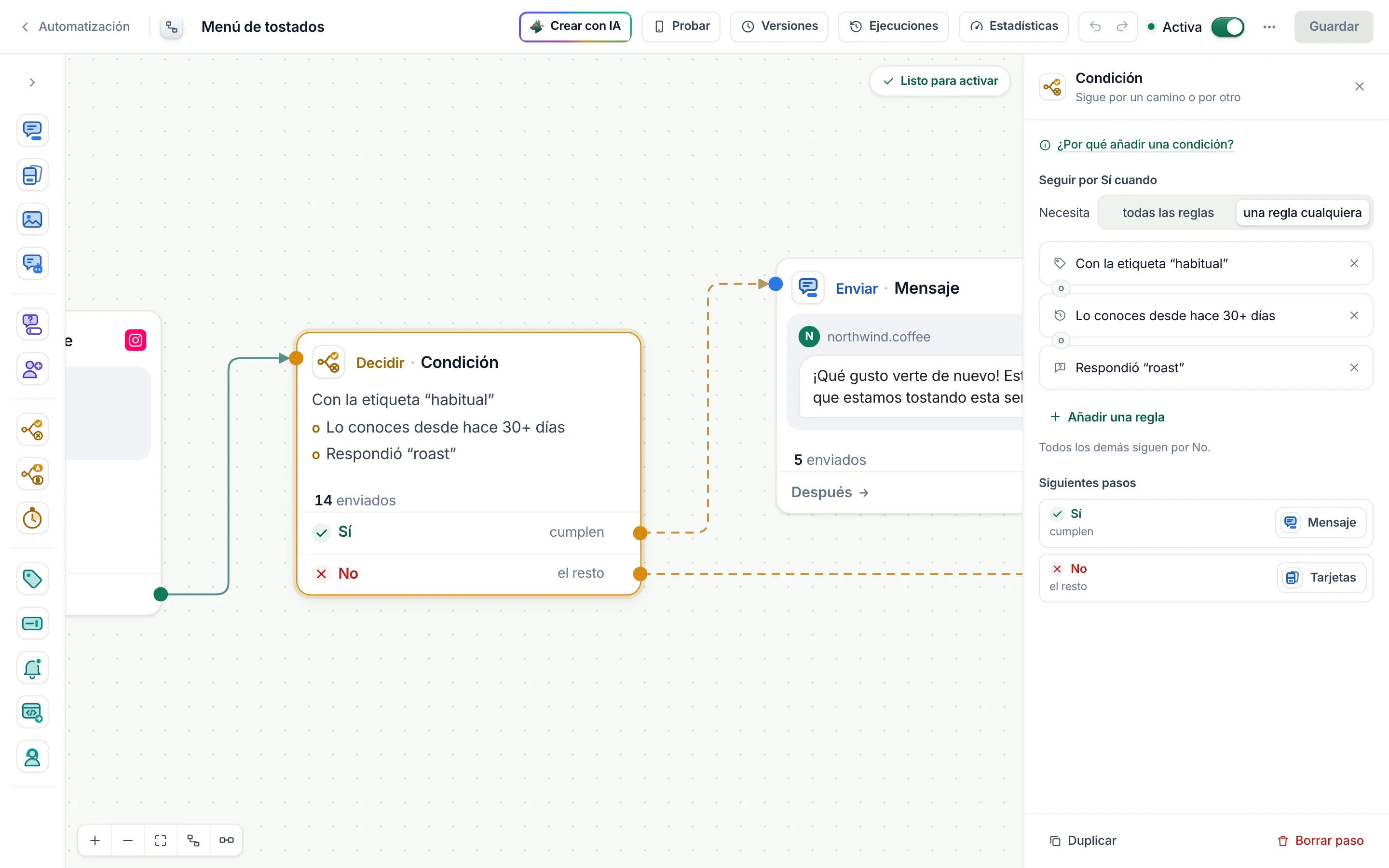Click the Duplicar button
1389x868 pixels.
click(1083, 841)
